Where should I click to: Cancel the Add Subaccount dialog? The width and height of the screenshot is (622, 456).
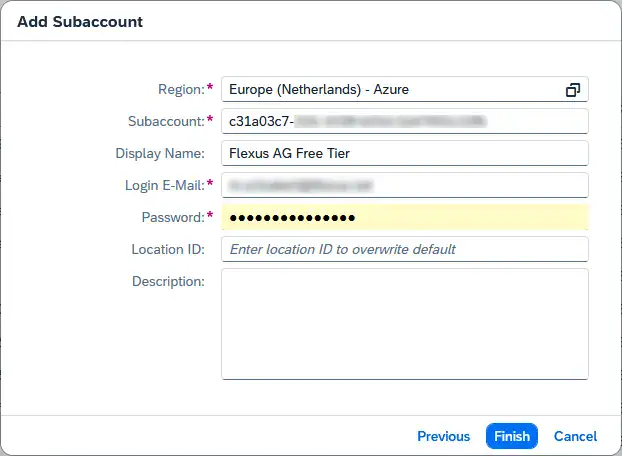(575, 436)
